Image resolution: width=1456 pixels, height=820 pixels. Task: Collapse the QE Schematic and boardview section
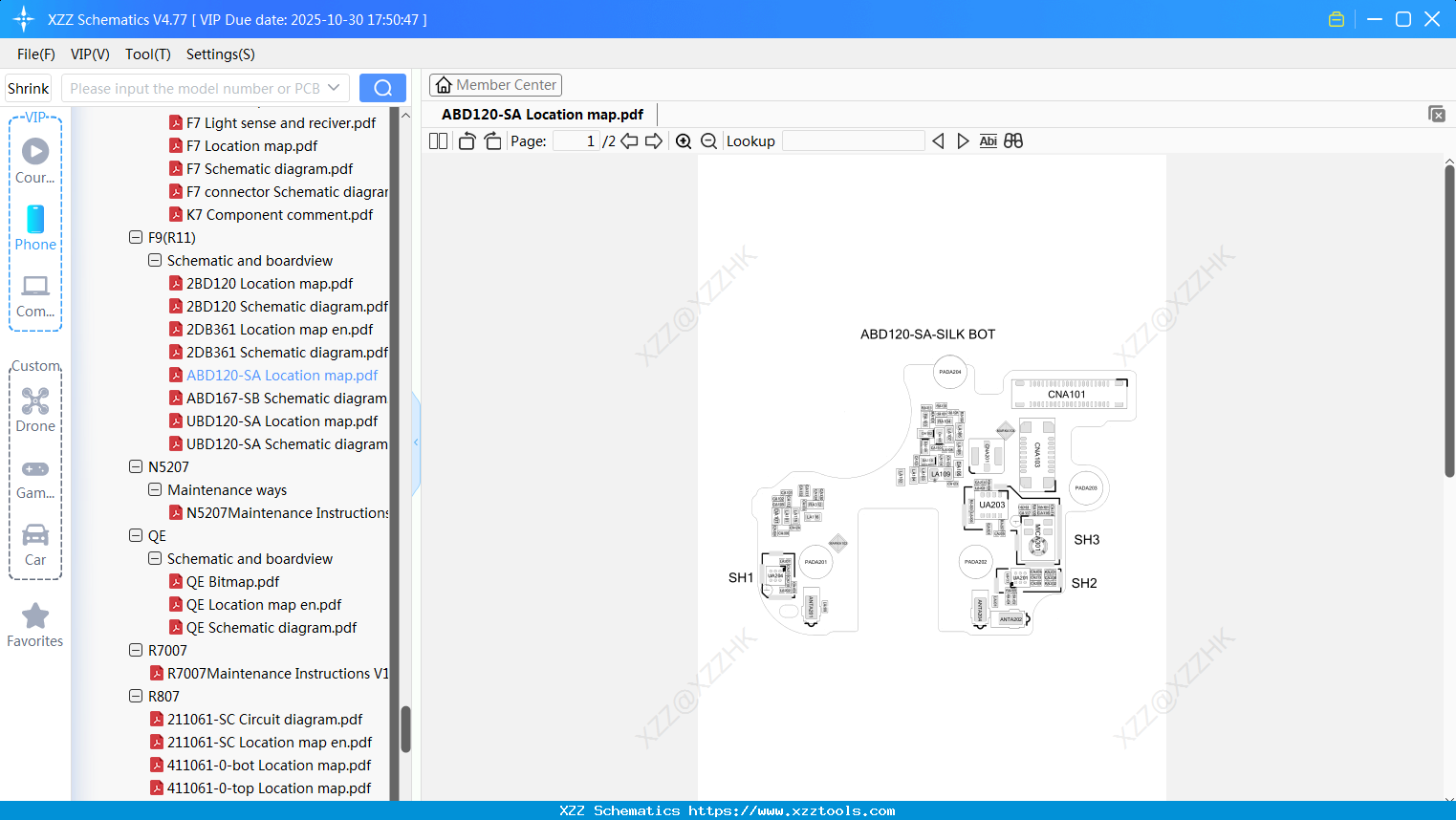155,558
